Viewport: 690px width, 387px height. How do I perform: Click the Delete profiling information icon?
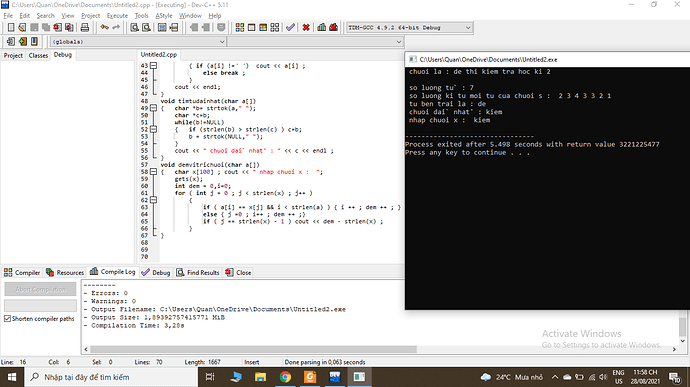tap(334, 27)
